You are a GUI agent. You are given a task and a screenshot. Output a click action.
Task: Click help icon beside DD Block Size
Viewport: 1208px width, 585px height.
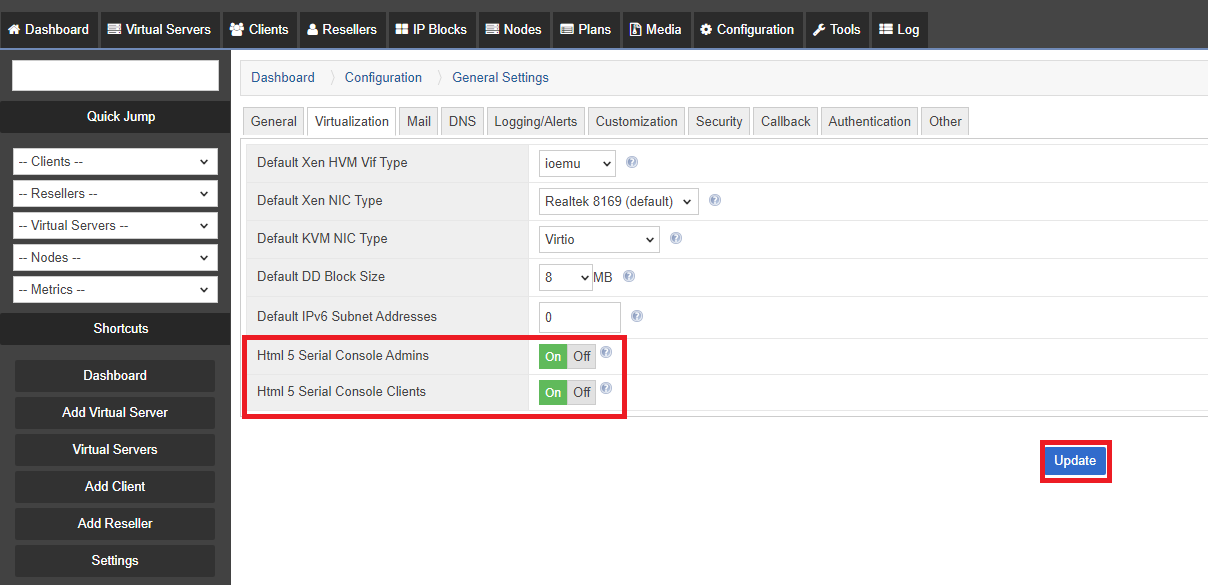coord(629,276)
